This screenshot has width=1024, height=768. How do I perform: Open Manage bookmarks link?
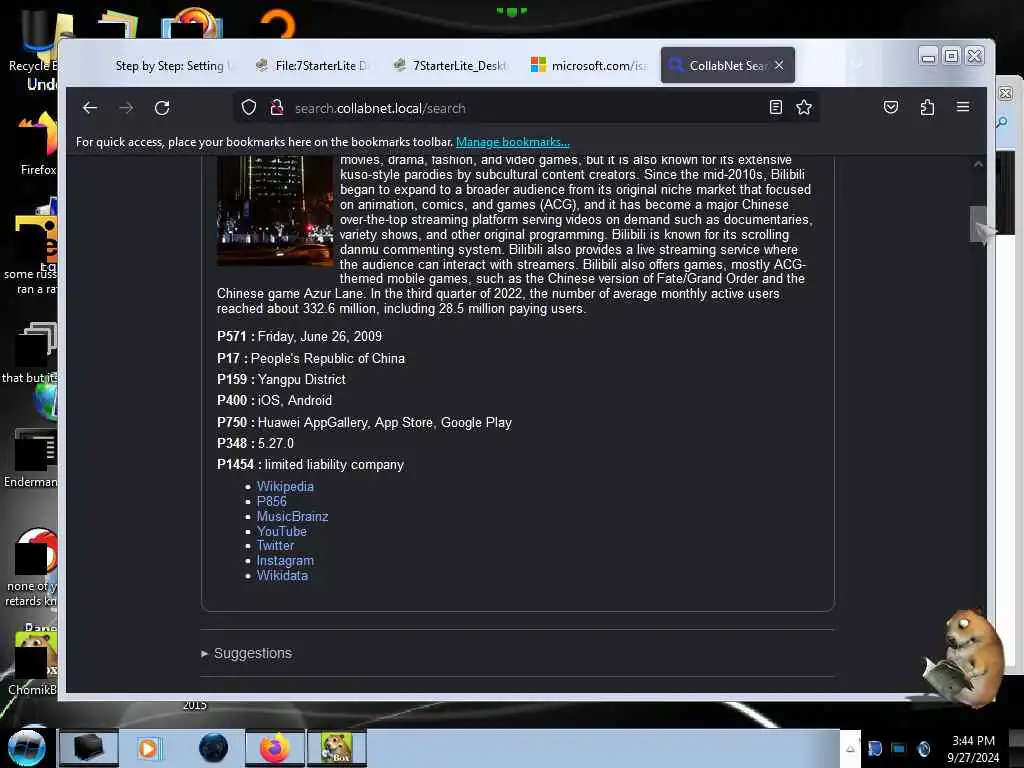[x=513, y=142]
